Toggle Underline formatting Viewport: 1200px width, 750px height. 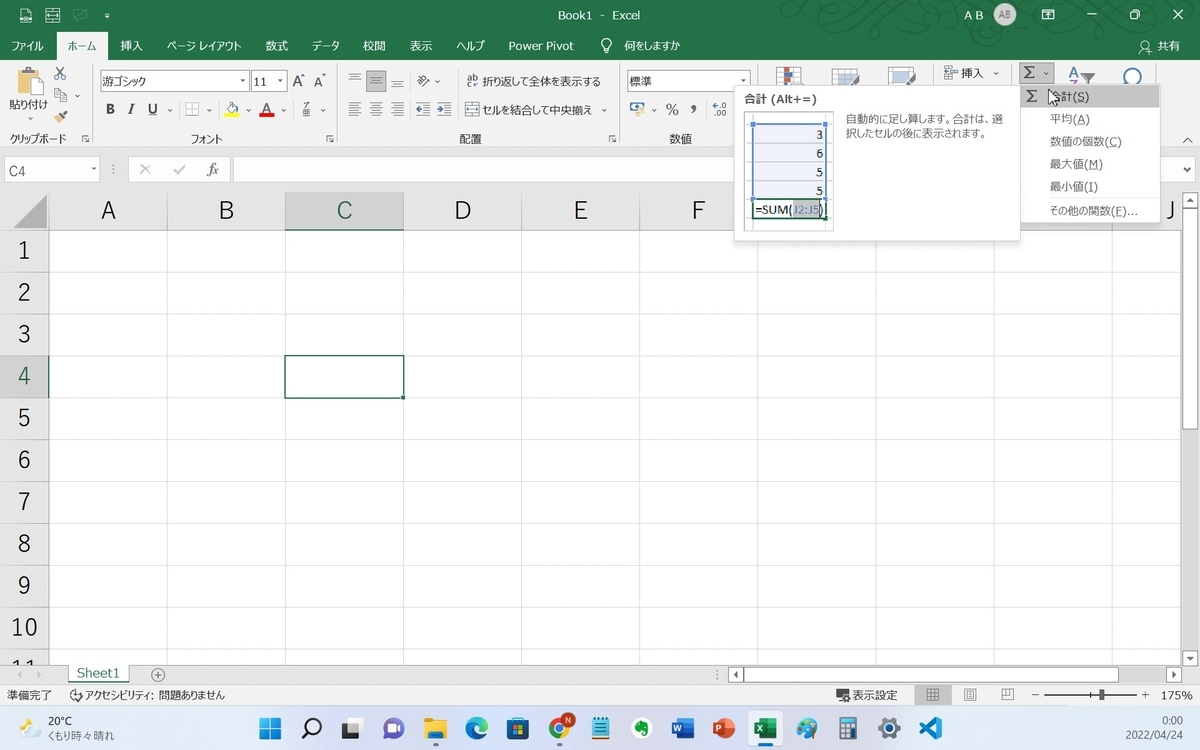coord(153,110)
